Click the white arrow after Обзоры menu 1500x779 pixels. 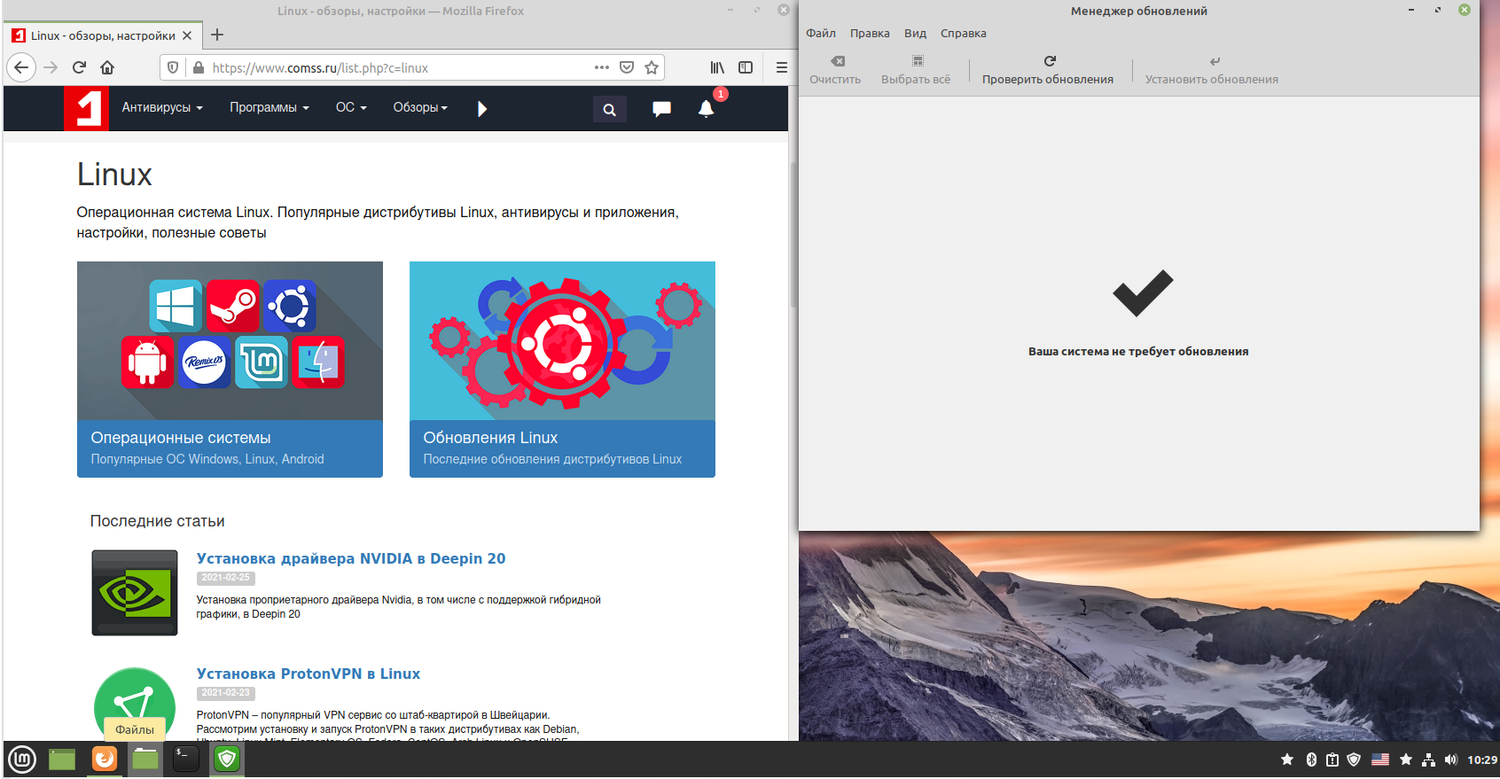tap(482, 108)
